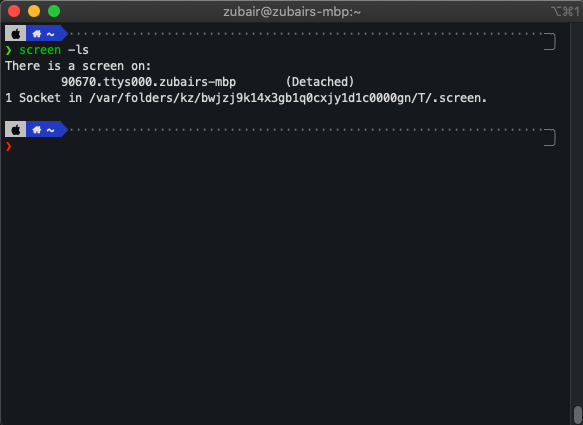Image resolution: width=583 pixels, height=425 pixels.
Task: Click the window title zubair@zubairs-mbp
Action: click(292, 12)
